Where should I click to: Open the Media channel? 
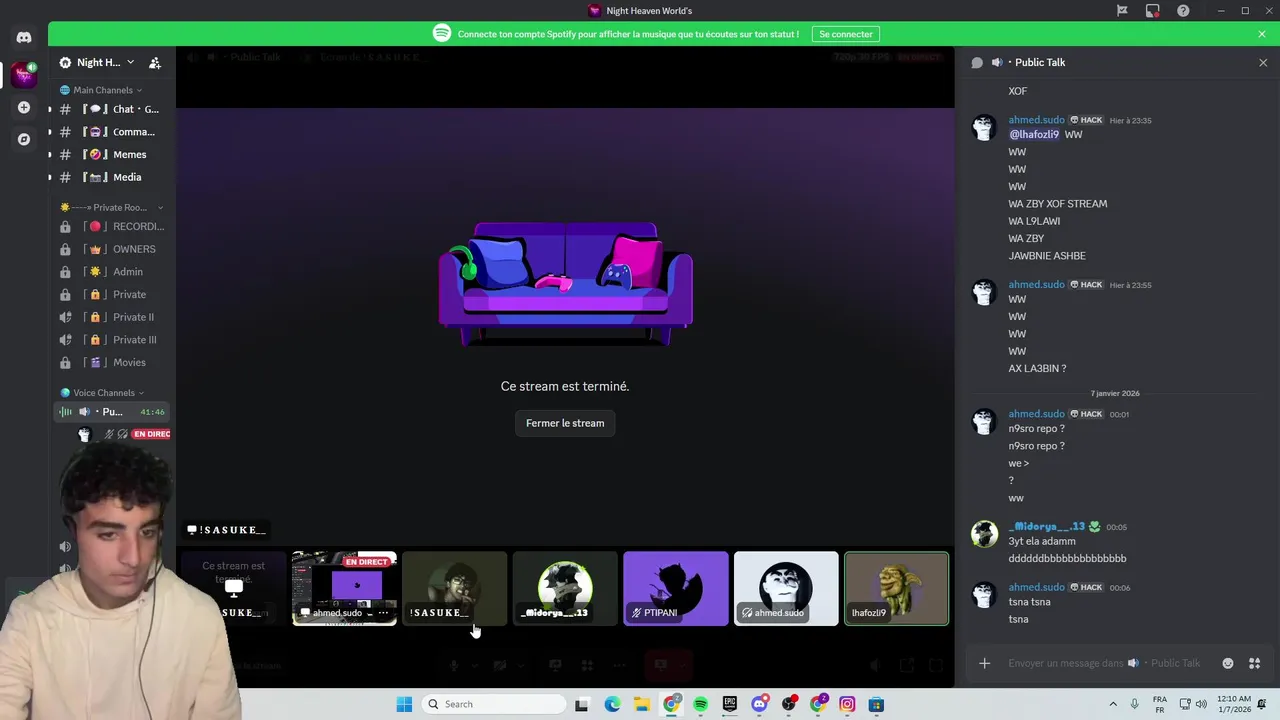111,177
